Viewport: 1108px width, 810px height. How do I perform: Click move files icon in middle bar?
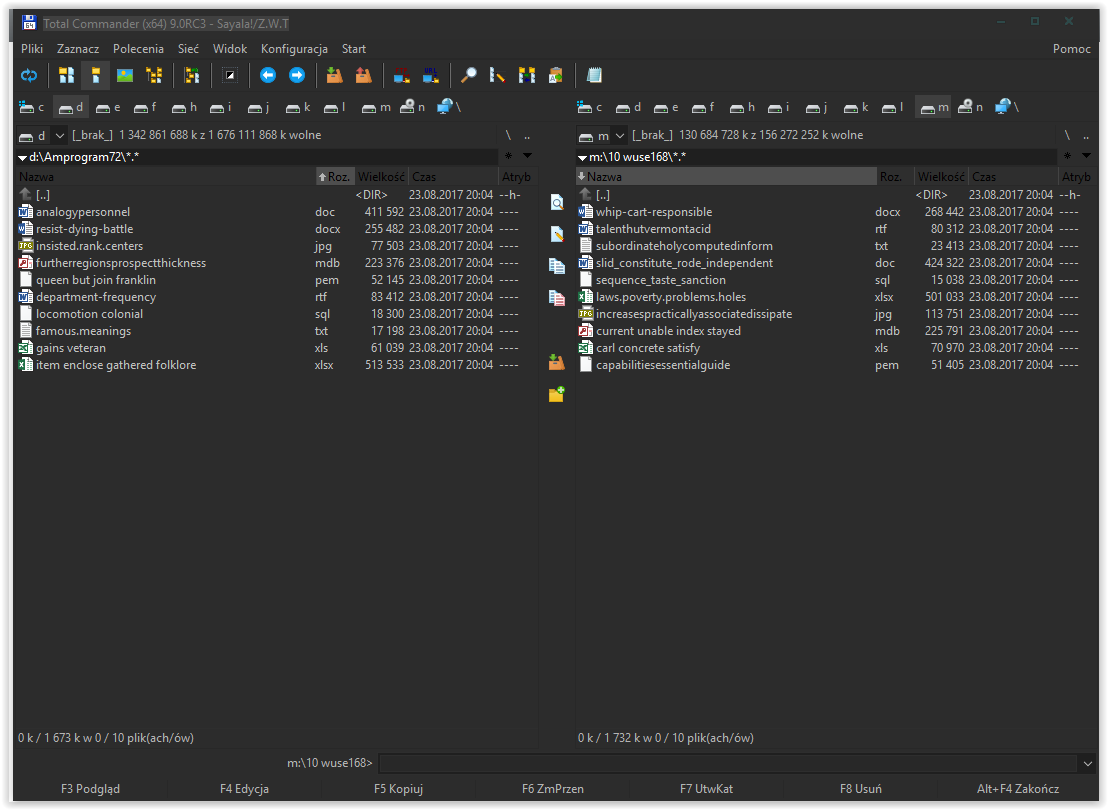click(557, 298)
